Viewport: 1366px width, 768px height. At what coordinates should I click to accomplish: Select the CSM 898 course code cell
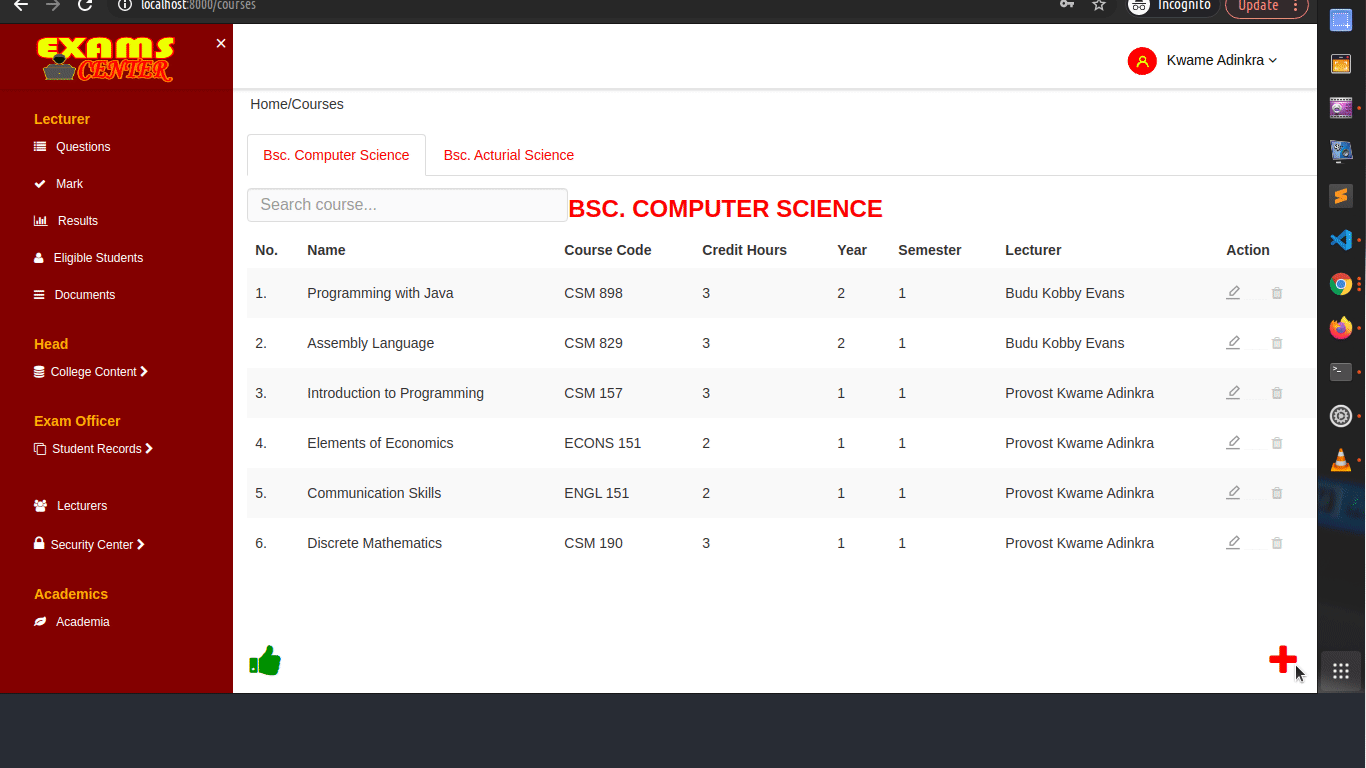point(593,293)
